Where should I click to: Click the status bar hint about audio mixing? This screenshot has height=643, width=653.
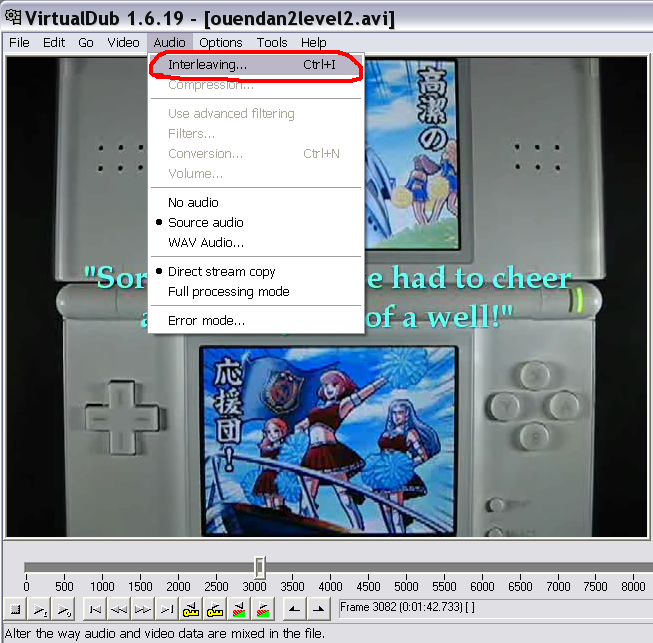pos(164,633)
